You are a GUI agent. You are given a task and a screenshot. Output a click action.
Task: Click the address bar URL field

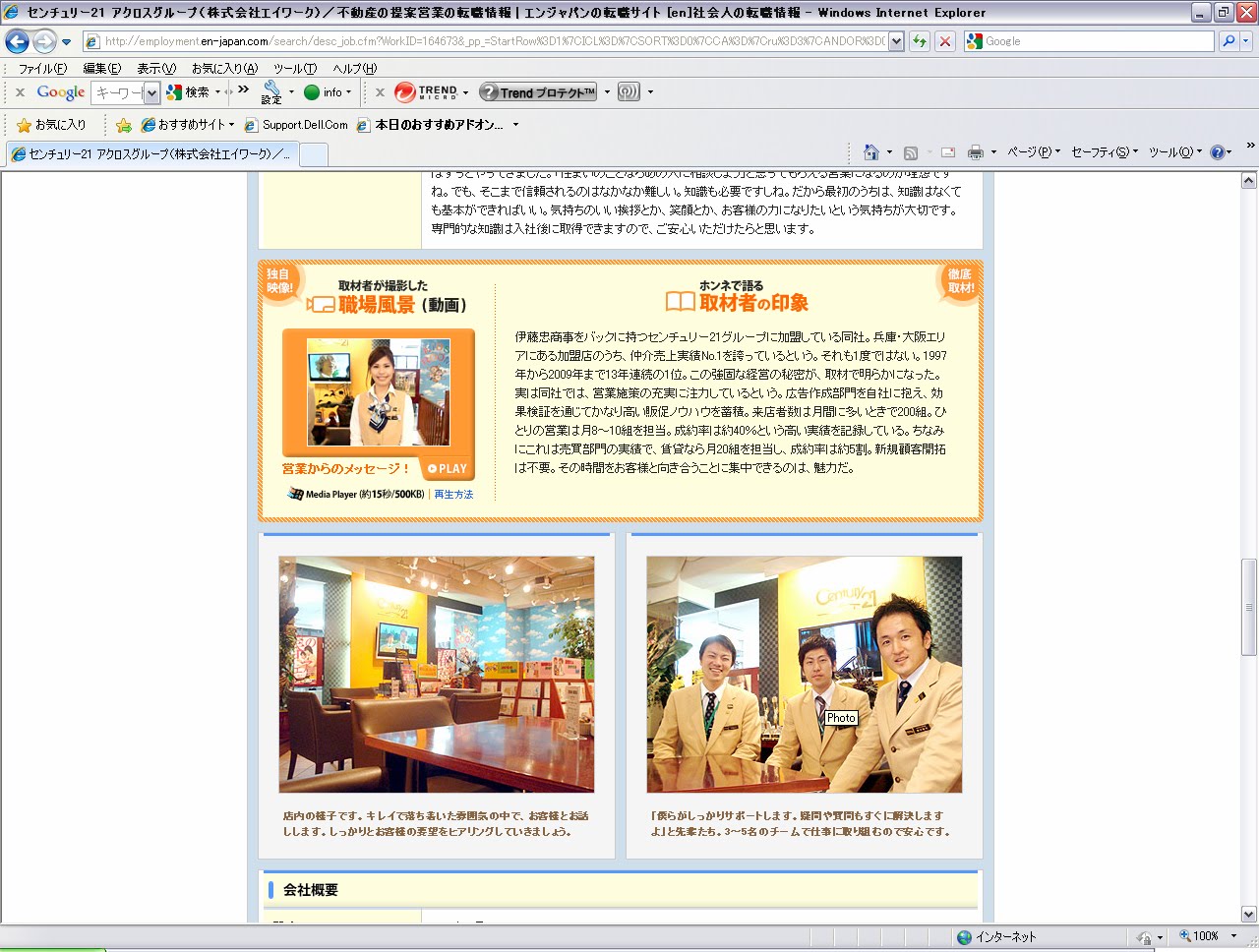coord(486,41)
